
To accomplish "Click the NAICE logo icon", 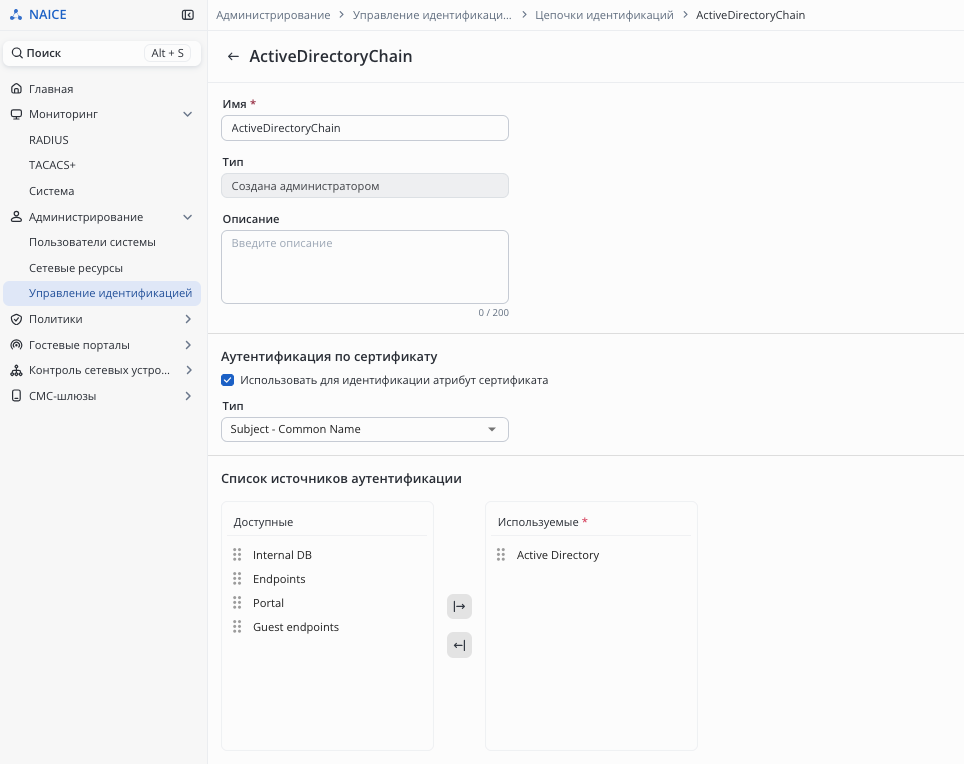I will point(16,15).
